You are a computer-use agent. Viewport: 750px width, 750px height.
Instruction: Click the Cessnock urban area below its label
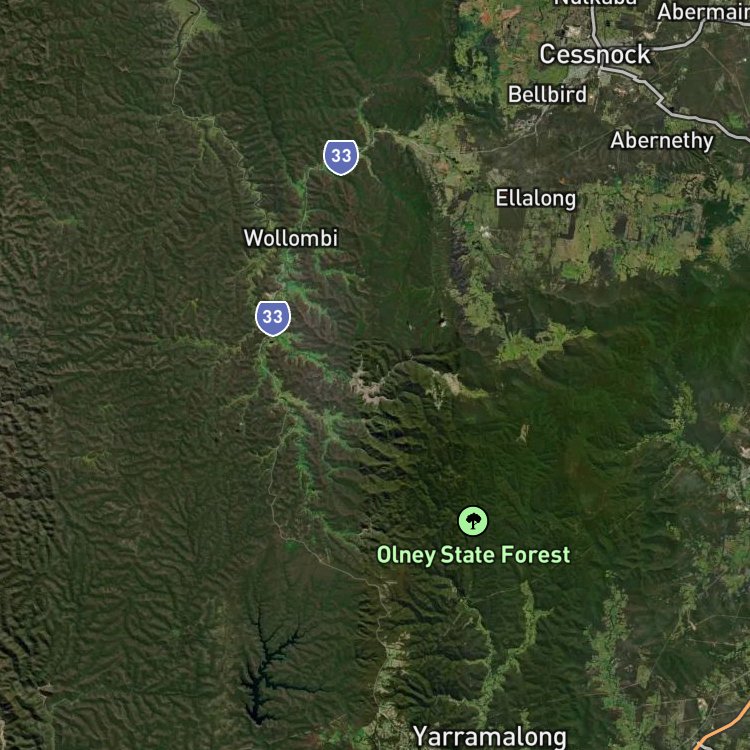pyautogui.click(x=586, y=76)
